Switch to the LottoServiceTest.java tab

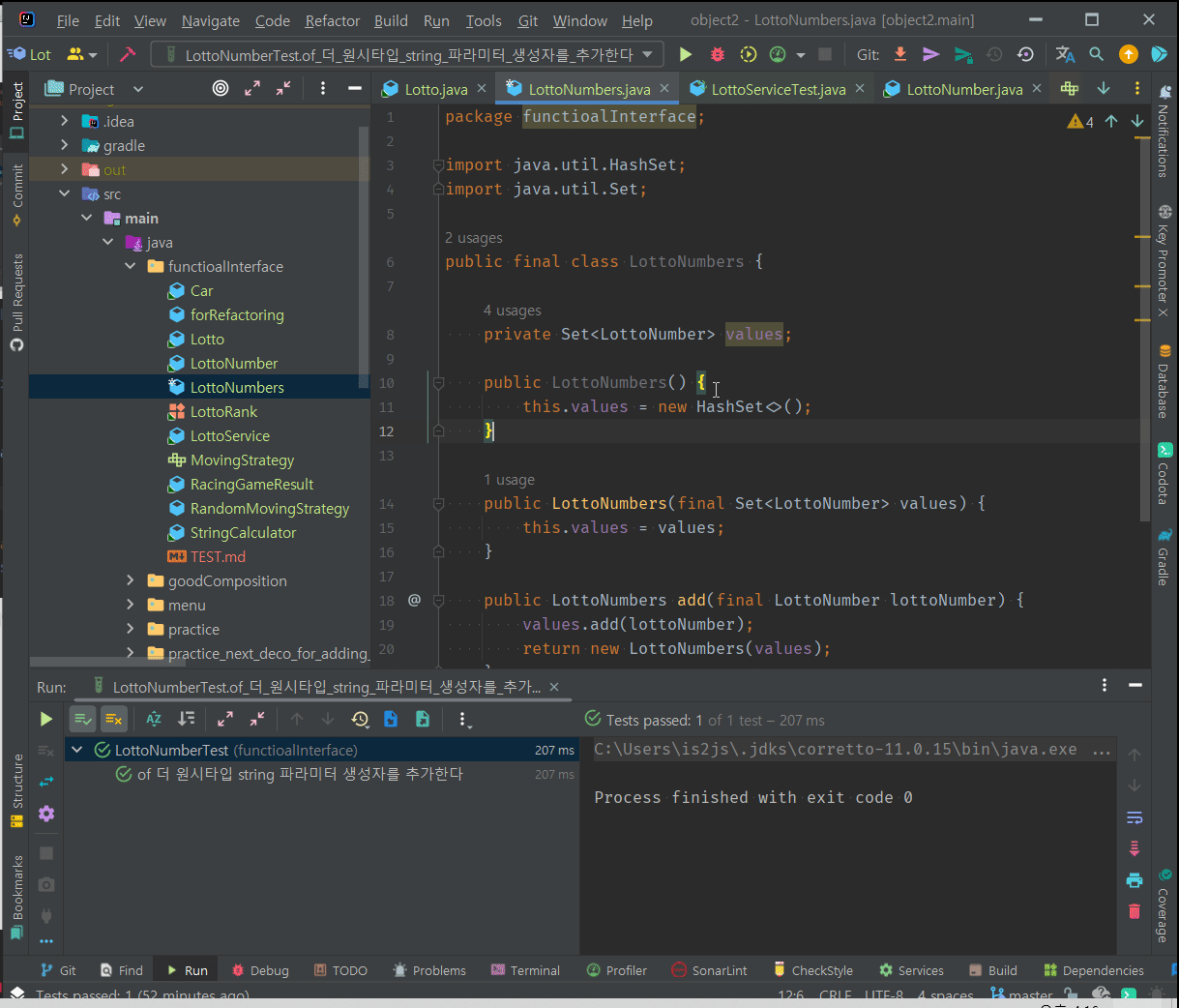778,89
